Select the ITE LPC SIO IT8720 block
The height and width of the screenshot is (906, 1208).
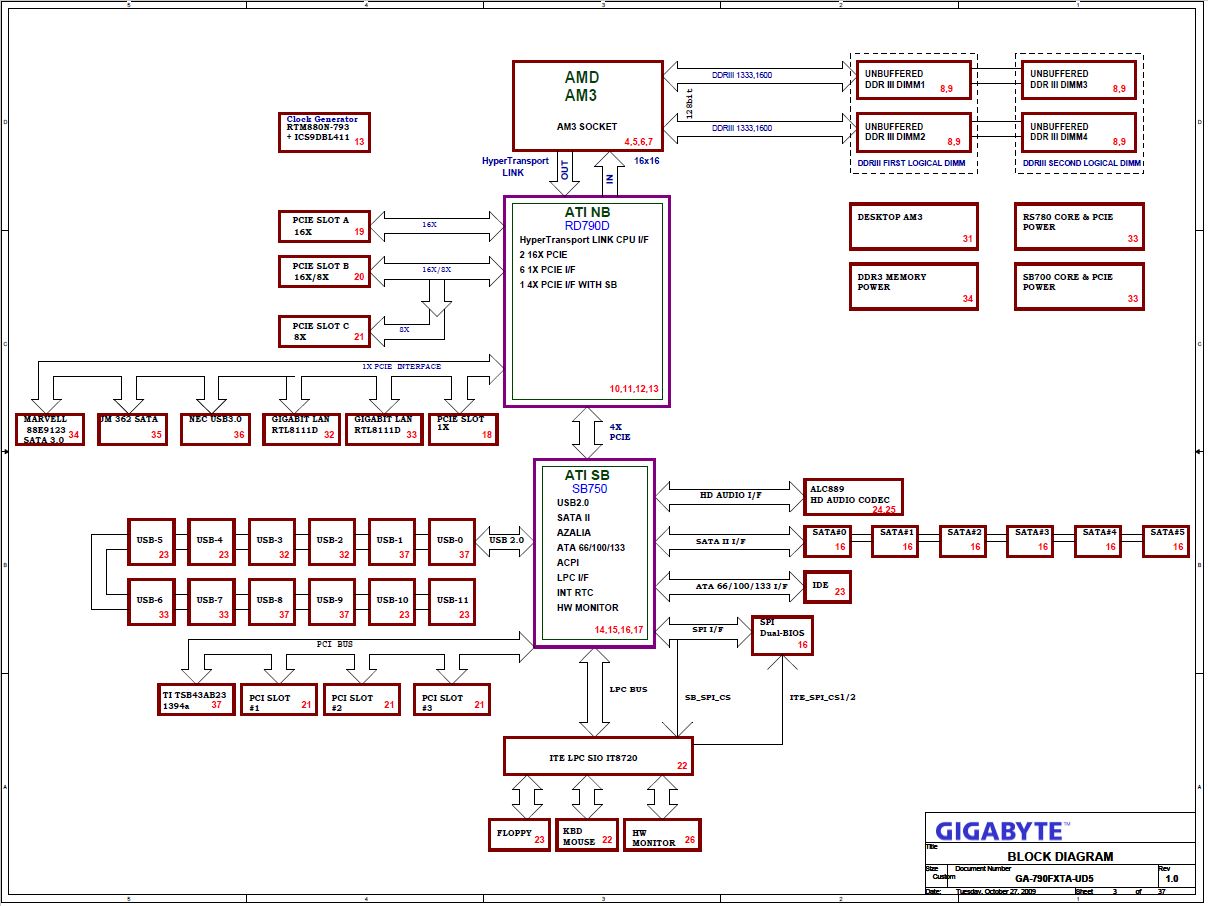tap(598, 756)
